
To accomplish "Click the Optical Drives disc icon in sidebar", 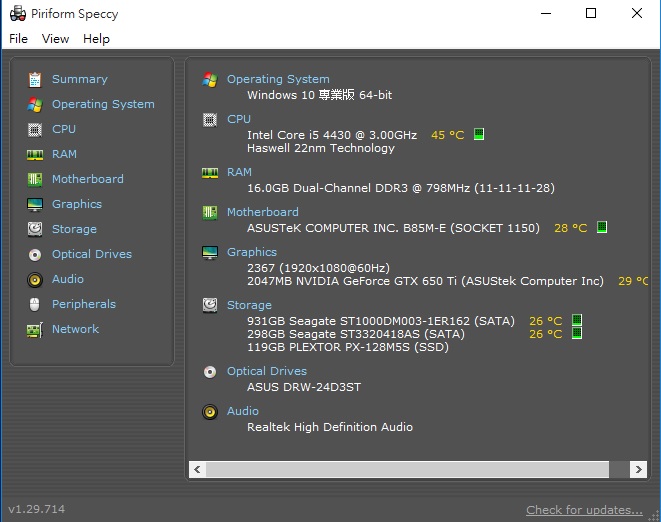I will pos(35,255).
